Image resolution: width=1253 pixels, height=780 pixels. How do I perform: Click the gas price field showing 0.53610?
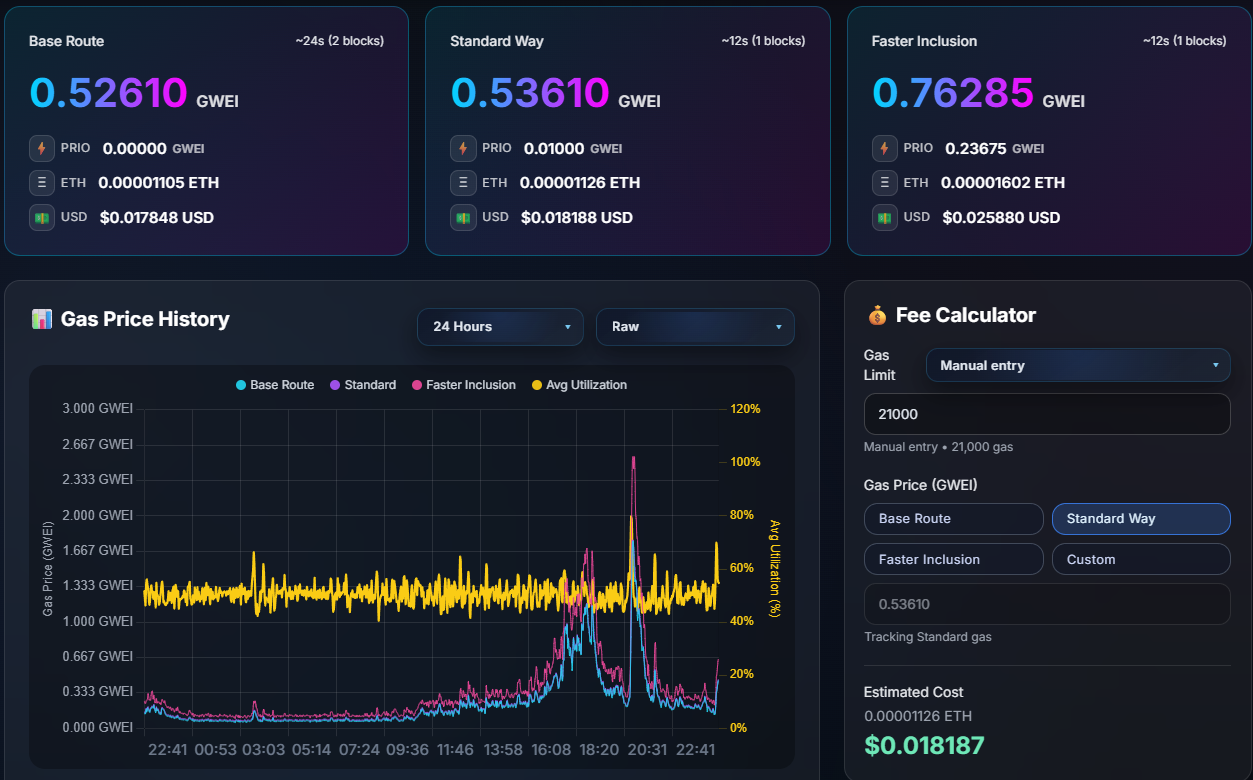1047,604
